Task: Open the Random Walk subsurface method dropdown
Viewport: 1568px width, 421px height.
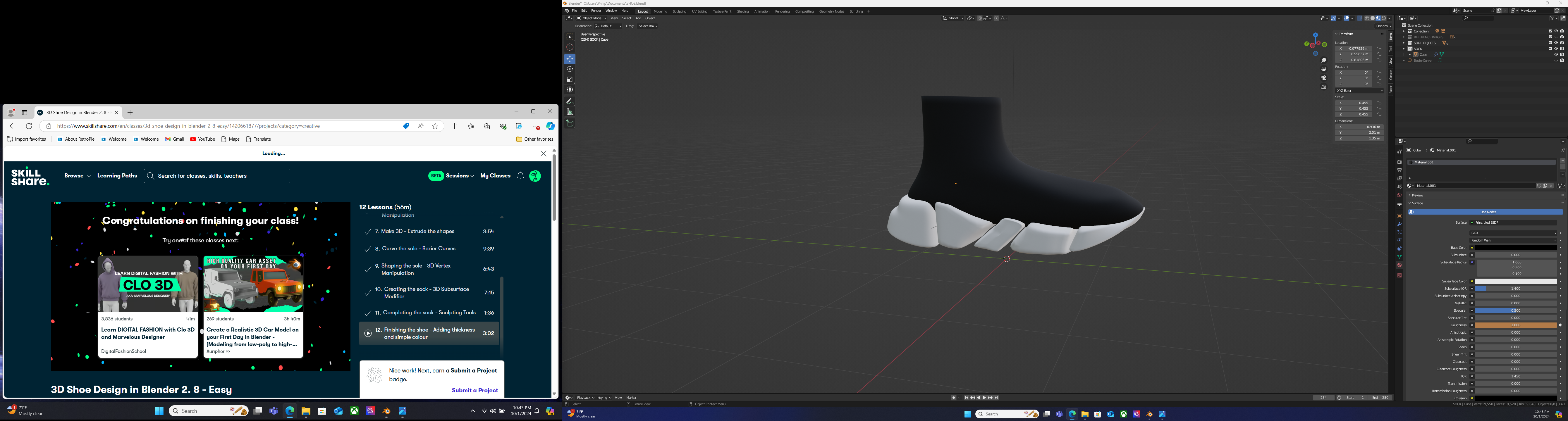Action: coord(1513,240)
